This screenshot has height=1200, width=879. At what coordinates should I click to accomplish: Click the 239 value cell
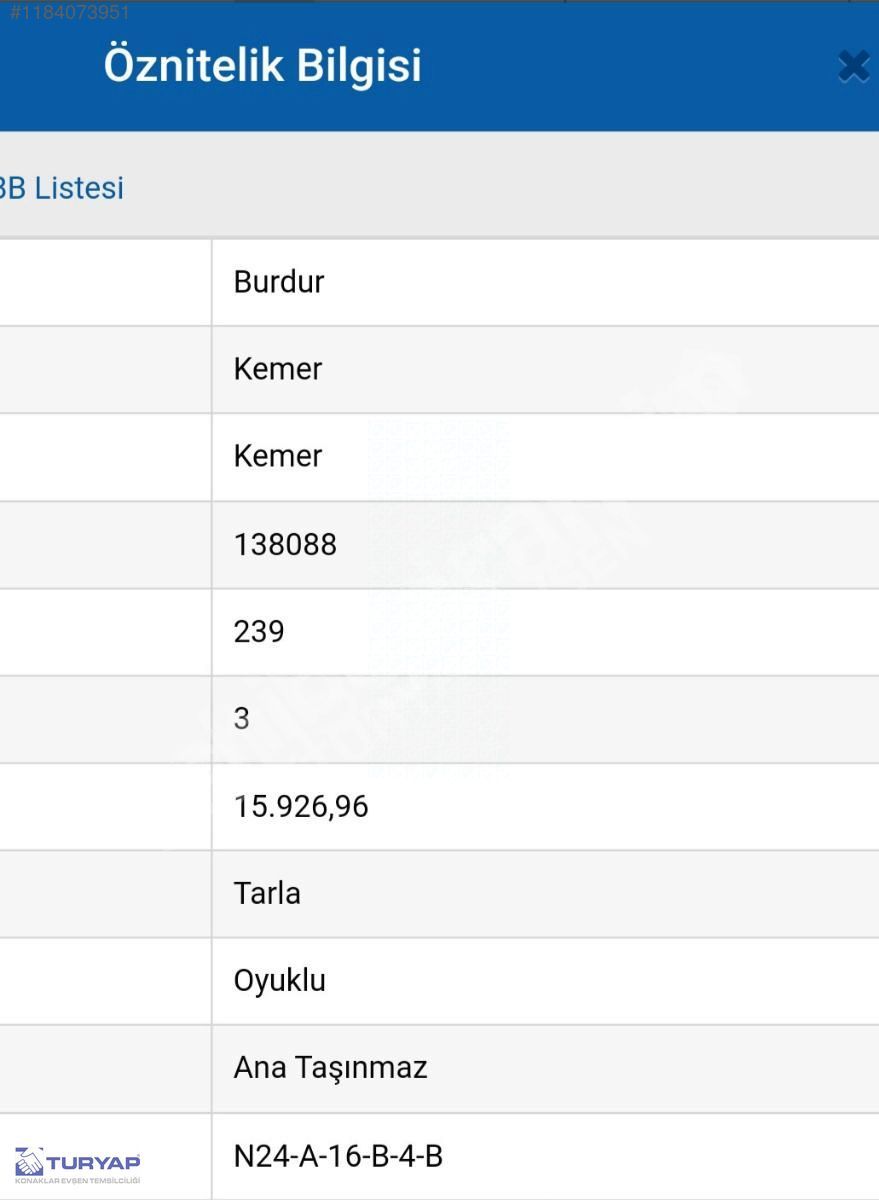tap(545, 631)
